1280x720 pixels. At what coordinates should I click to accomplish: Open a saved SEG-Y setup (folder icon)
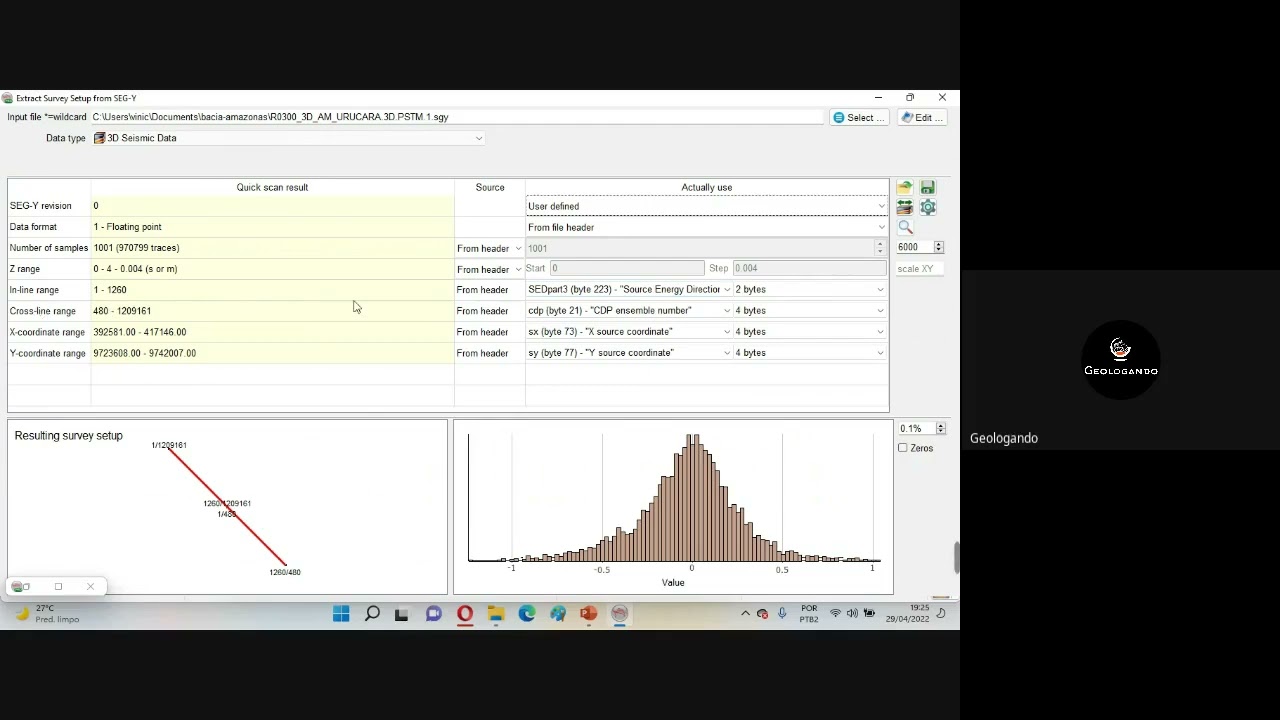coord(905,187)
